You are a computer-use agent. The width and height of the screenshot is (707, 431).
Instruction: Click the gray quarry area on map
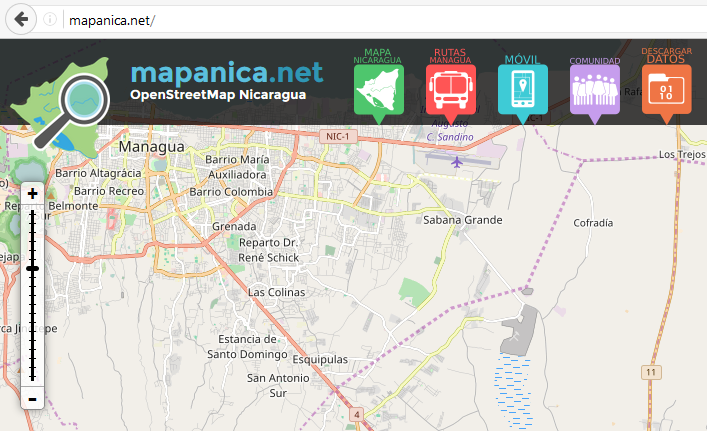pos(519,330)
